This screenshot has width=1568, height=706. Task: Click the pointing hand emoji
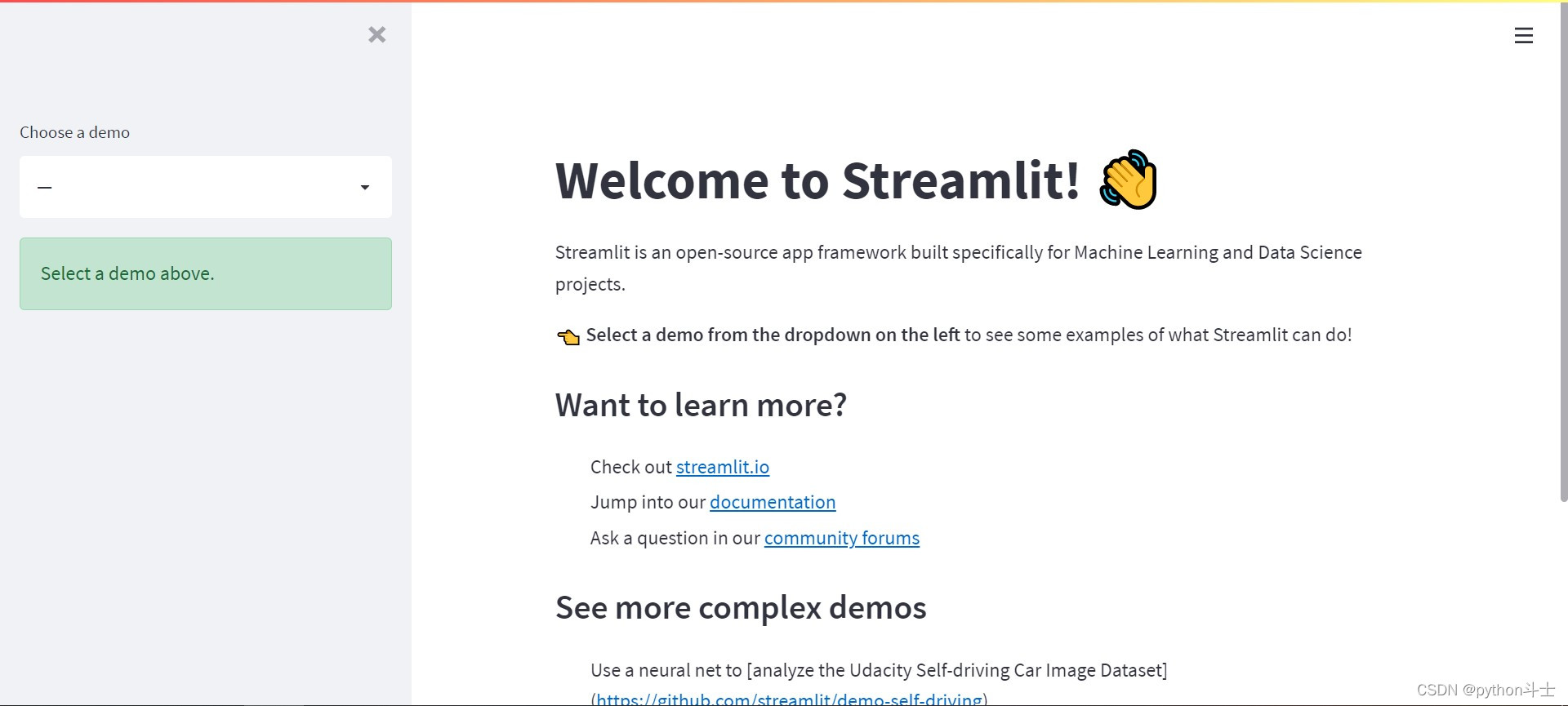pyautogui.click(x=568, y=336)
